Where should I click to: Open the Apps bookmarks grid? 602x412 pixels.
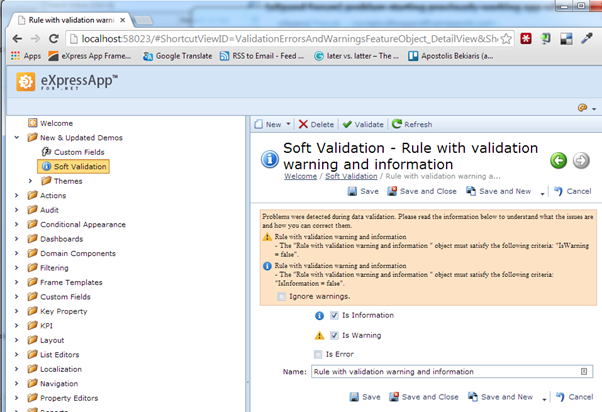click(x=26, y=56)
